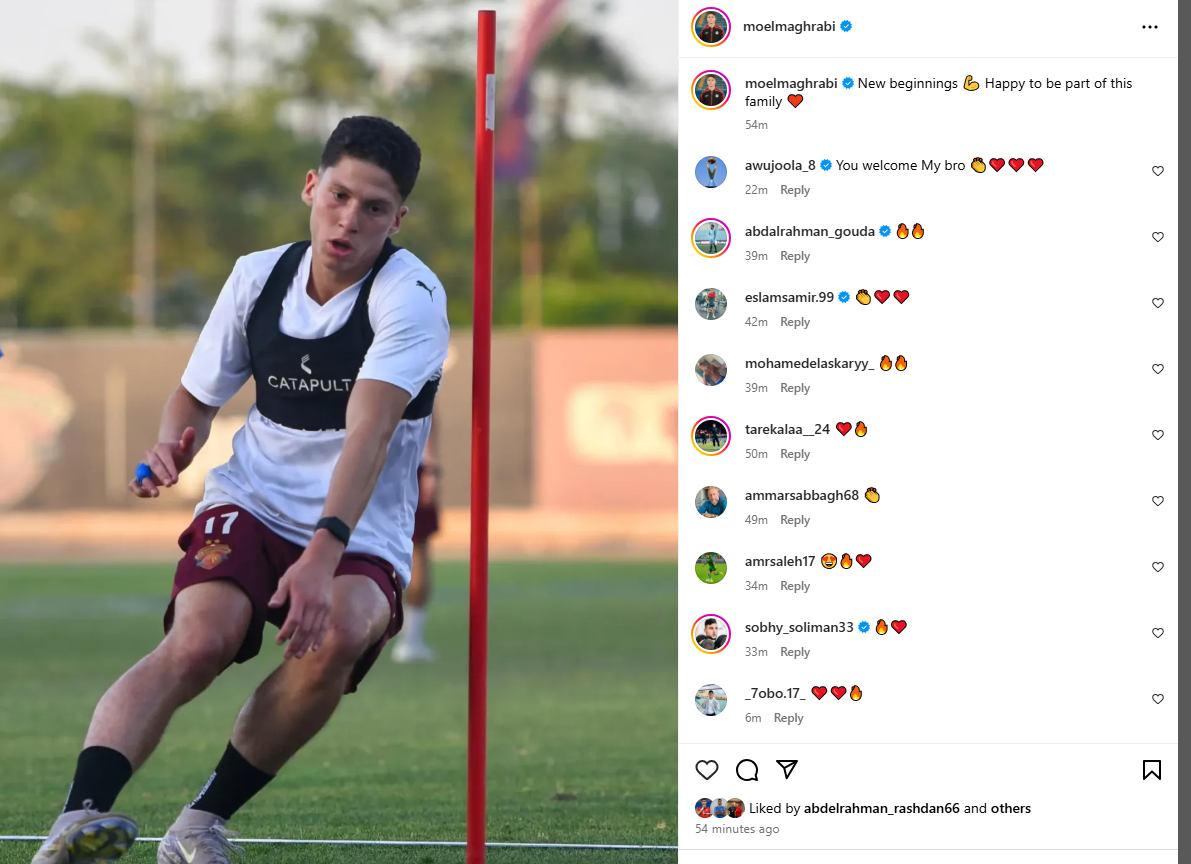Open amrsaleh17's profile picture
Screen dimensions: 1191x864
(x=710, y=568)
